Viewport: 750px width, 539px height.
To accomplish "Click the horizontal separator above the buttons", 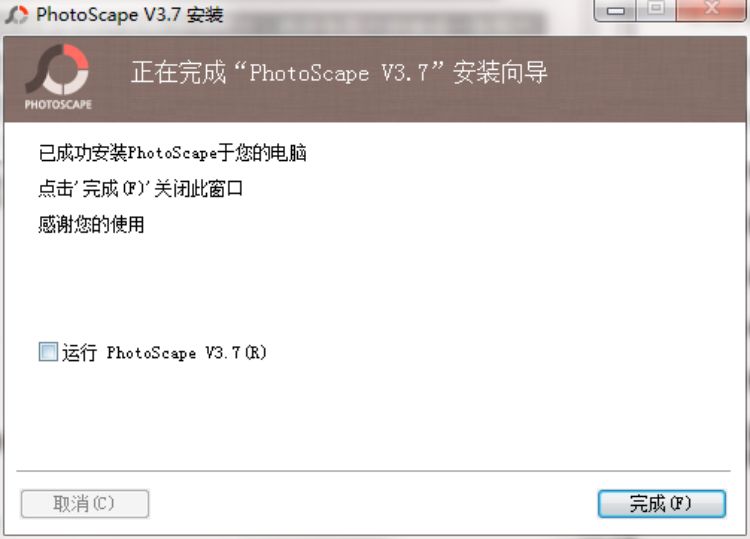I will pos(373,471).
